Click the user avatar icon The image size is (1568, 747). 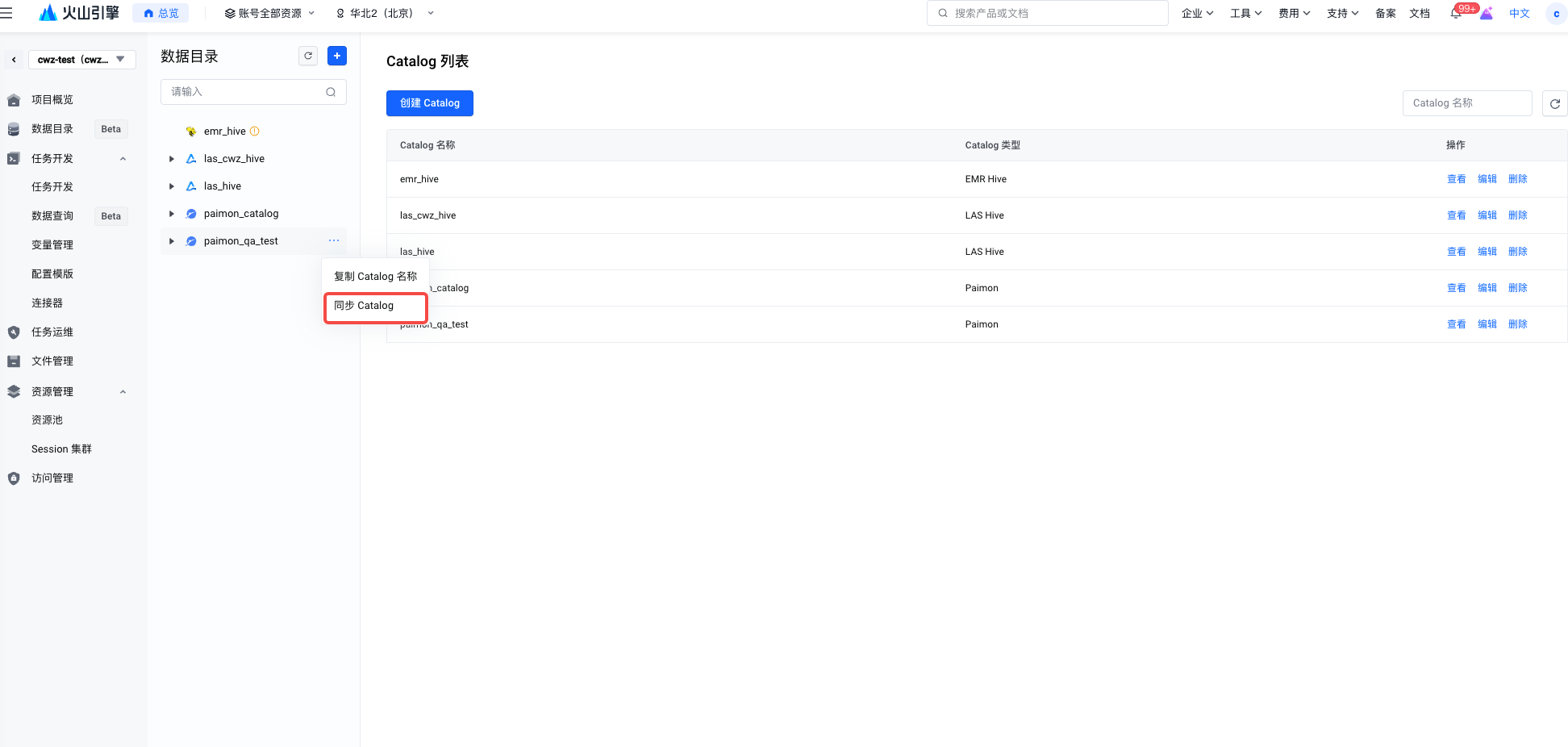click(x=1556, y=13)
